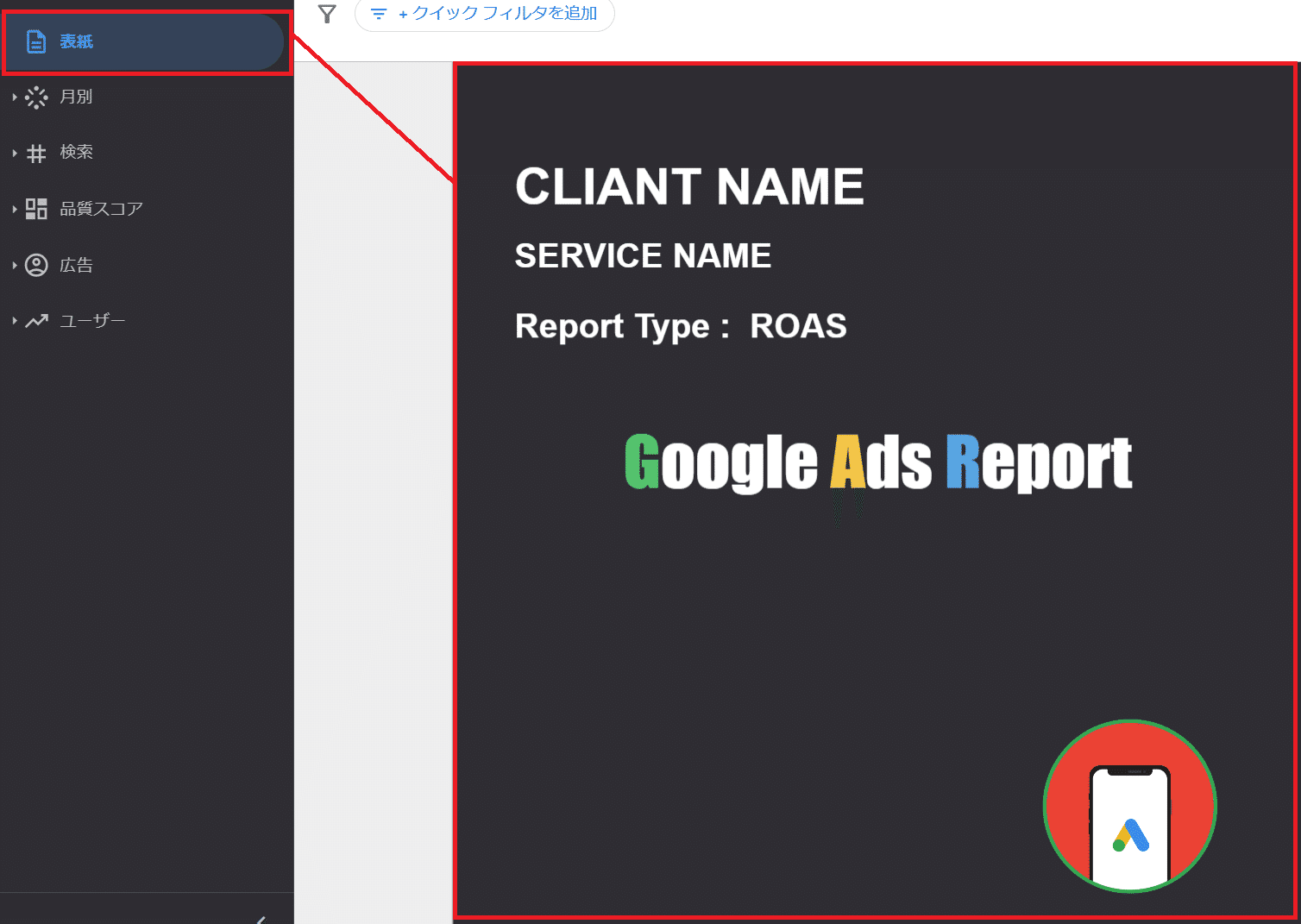This screenshot has height=924, width=1301.
Task: Click the funnel filter icon
Action: 327,14
